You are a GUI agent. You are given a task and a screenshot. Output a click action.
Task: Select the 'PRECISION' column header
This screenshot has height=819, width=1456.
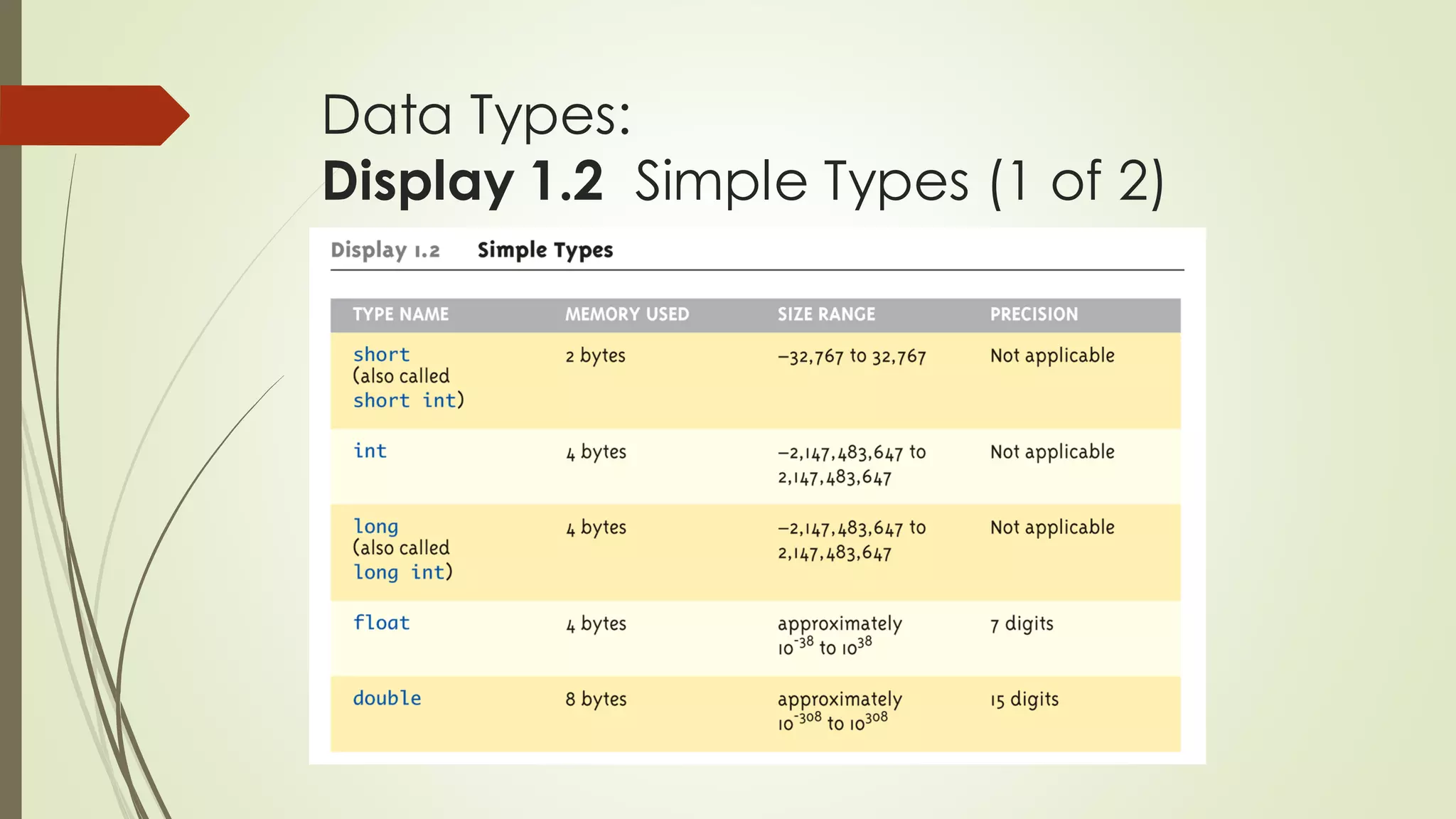1034,314
